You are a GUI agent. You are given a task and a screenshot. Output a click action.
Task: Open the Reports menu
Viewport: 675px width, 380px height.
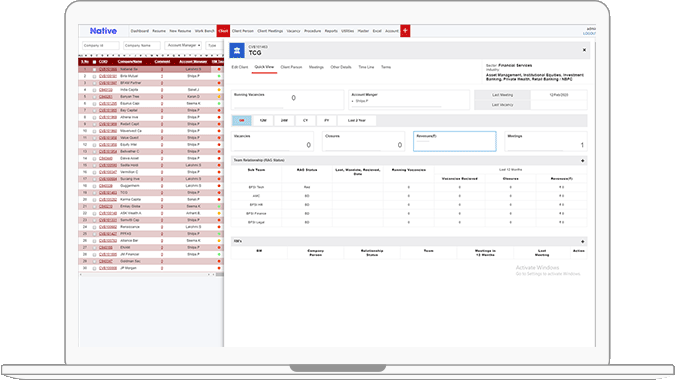point(331,31)
